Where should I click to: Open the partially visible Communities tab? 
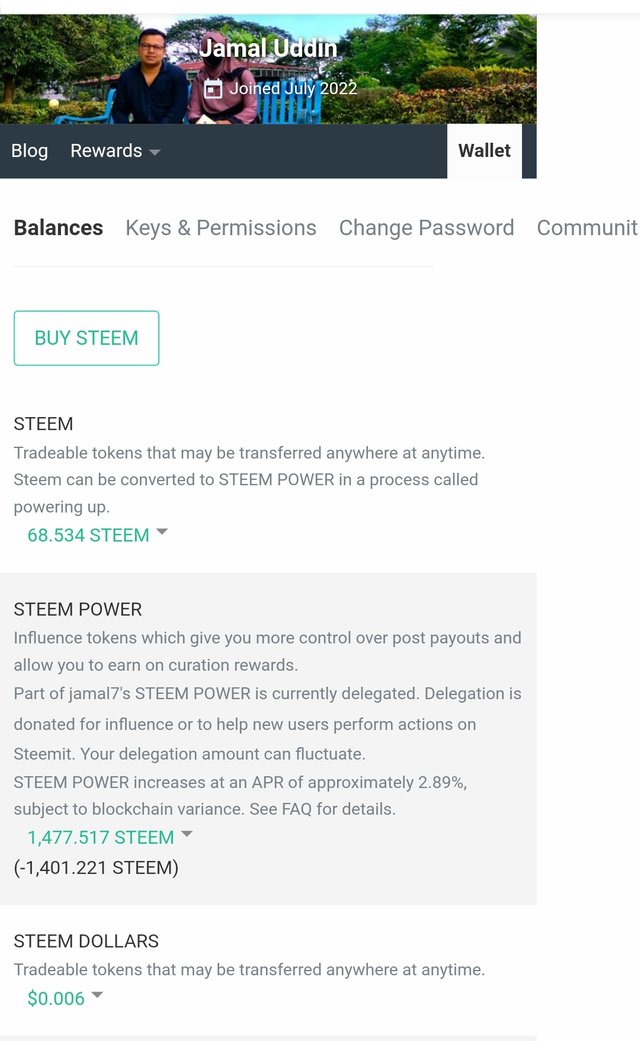click(587, 228)
